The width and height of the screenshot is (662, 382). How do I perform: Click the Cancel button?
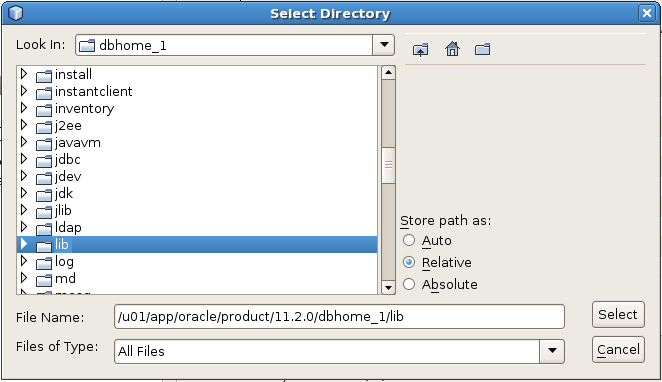tap(618, 349)
